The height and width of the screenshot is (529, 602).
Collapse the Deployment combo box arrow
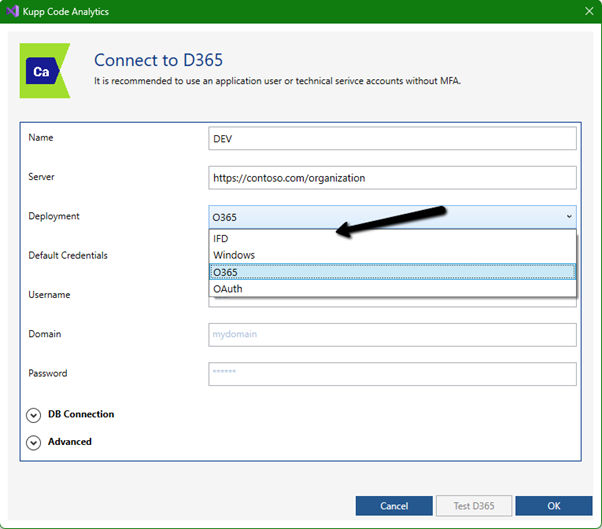(569, 217)
